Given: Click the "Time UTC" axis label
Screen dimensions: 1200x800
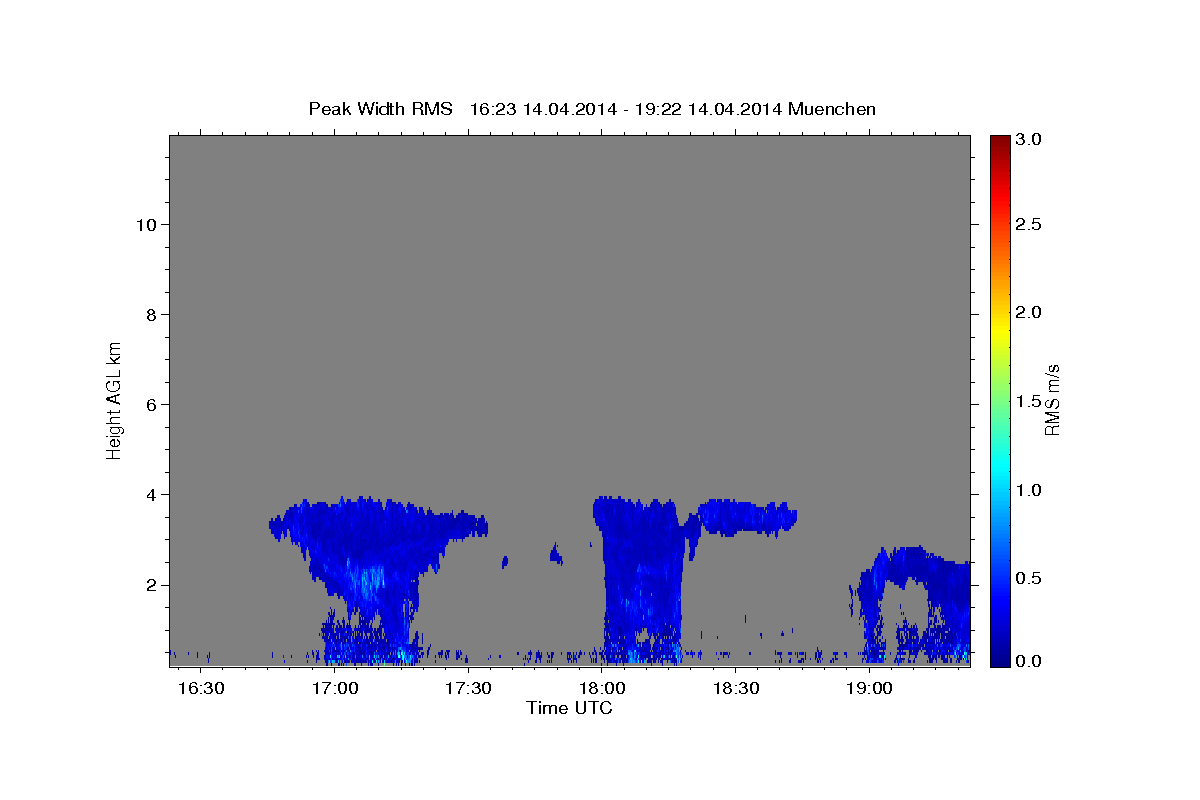Looking at the screenshot, I should pyautogui.click(x=569, y=708).
